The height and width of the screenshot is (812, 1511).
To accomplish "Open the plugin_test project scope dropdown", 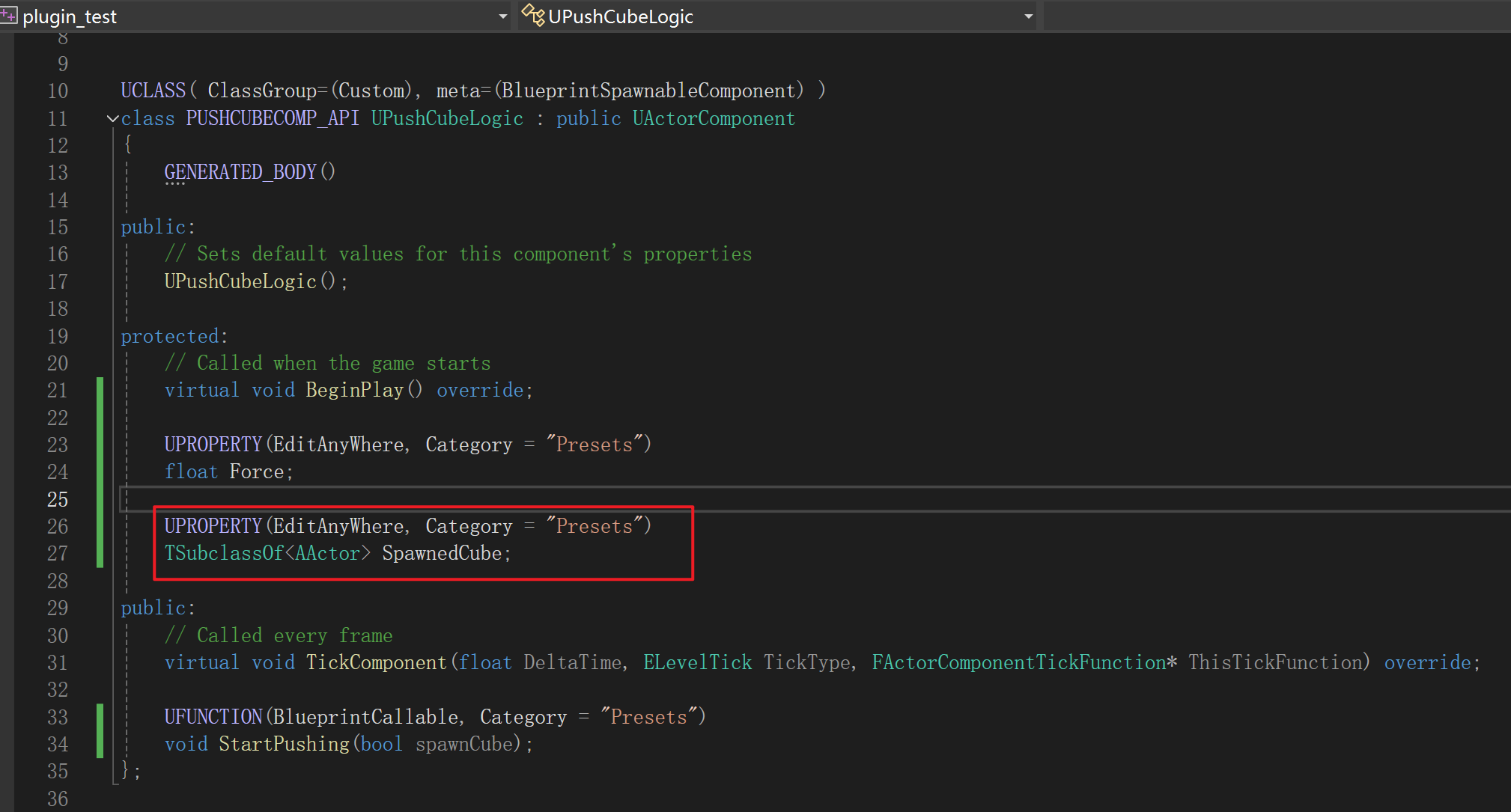I will [x=502, y=16].
